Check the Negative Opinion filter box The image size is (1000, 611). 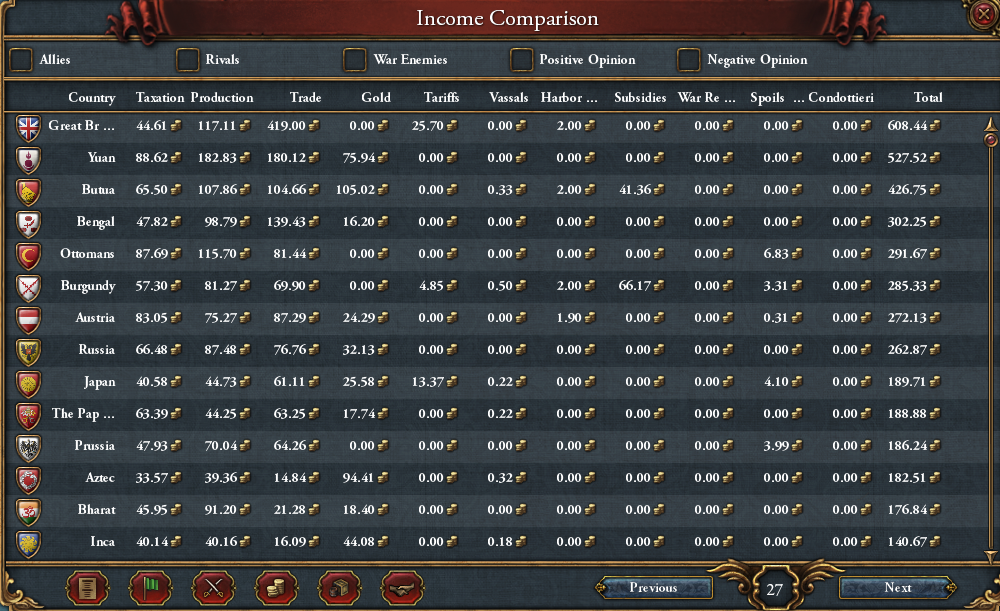pyautogui.click(x=689, y=60)
